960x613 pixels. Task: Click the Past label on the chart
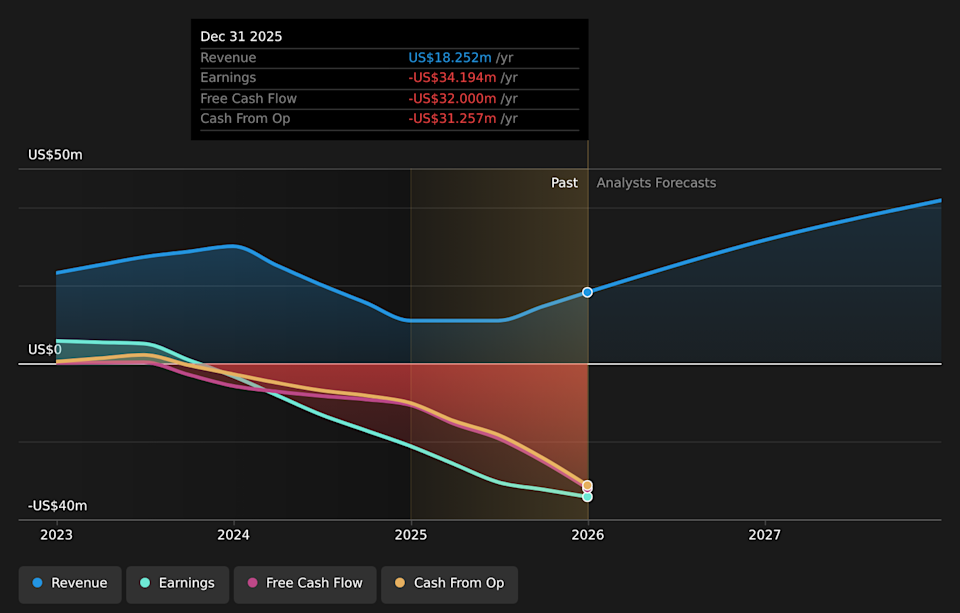(564, 183)
